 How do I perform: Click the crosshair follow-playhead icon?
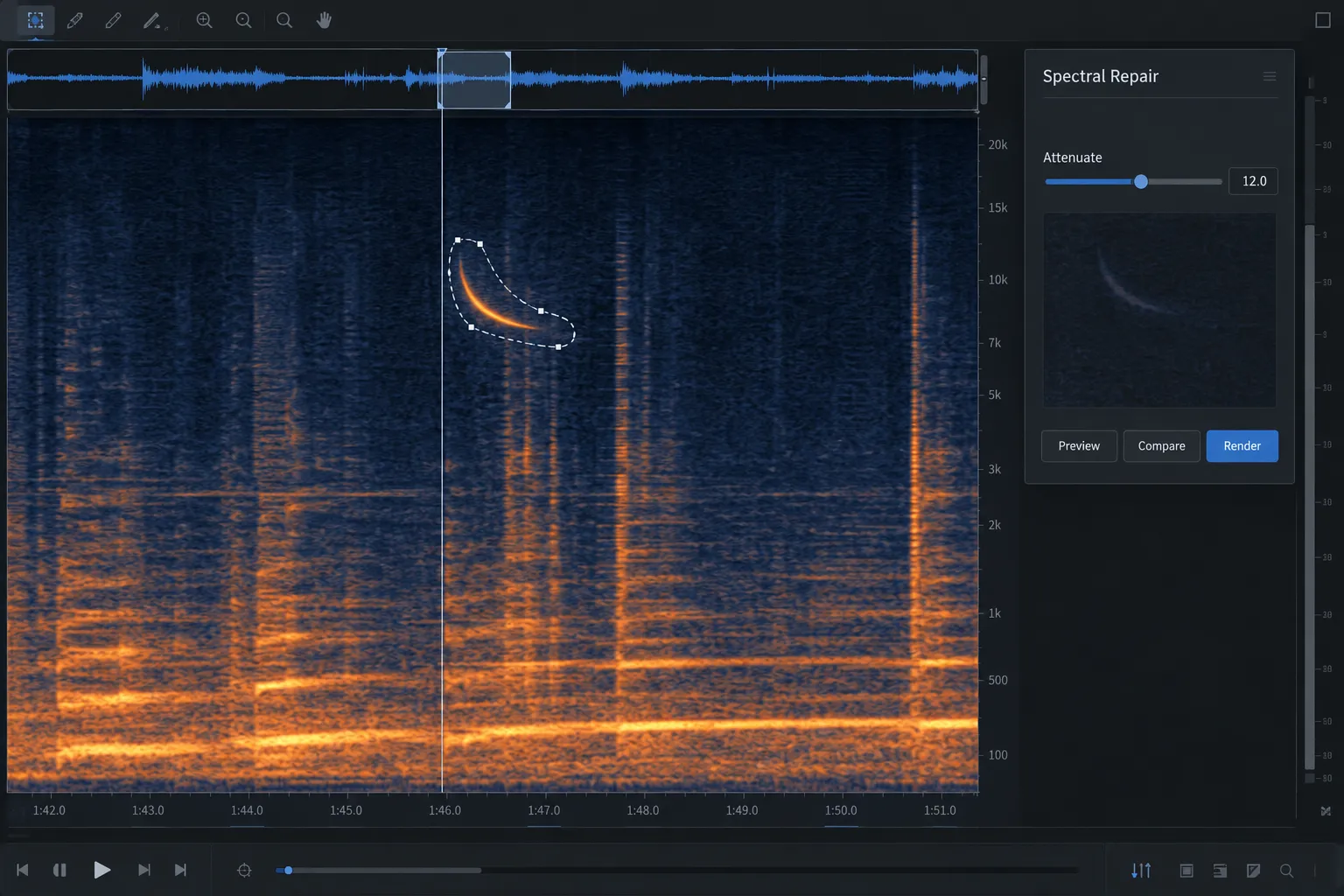coord(244,870)
